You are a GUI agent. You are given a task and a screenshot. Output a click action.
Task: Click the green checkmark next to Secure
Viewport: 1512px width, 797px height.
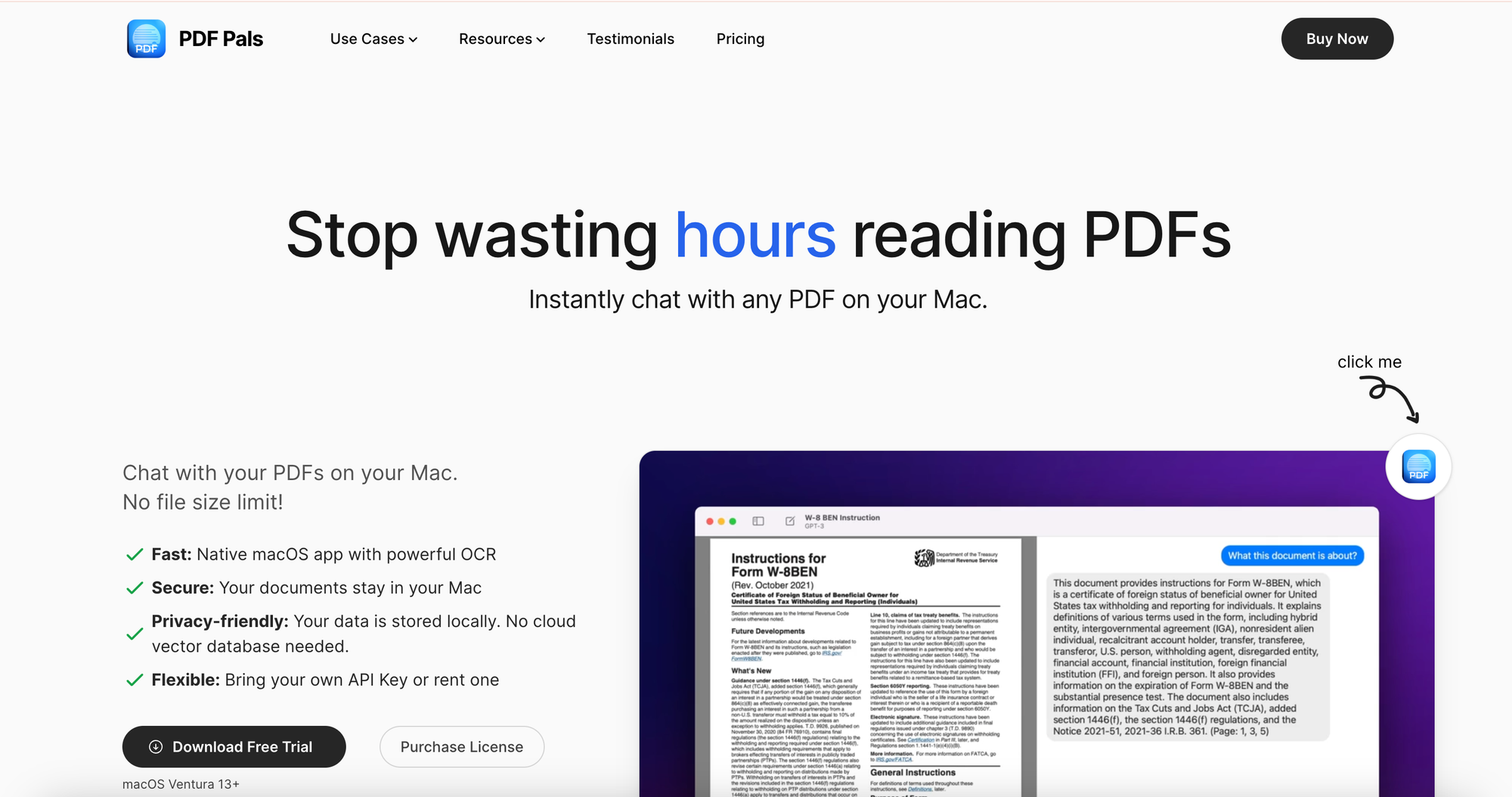point(135,588)
